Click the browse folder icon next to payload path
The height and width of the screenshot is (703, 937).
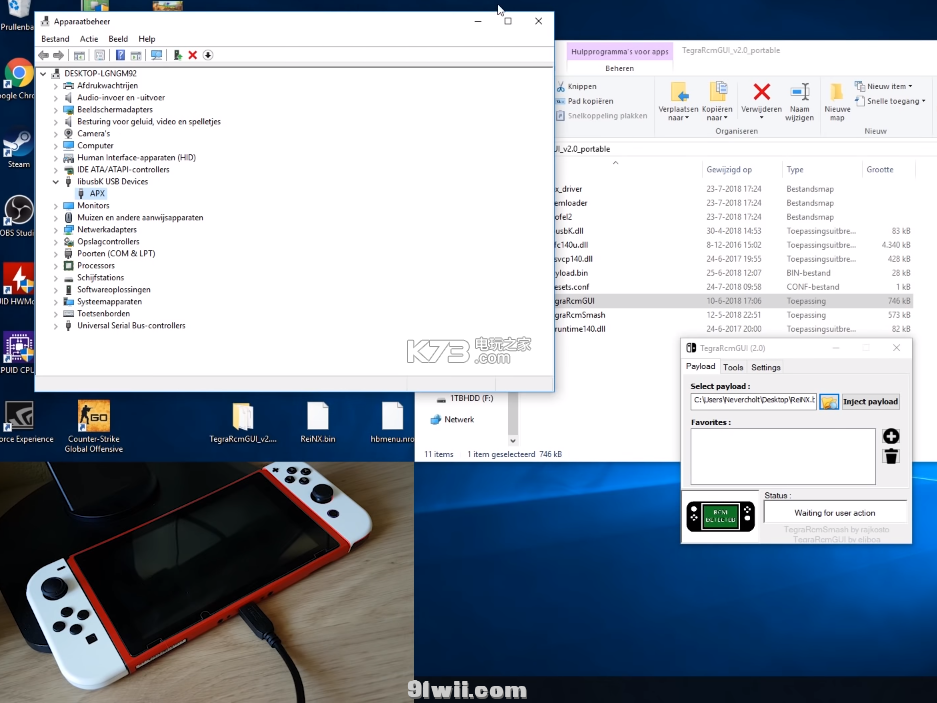pyautogui.click(x=829, y=402)
